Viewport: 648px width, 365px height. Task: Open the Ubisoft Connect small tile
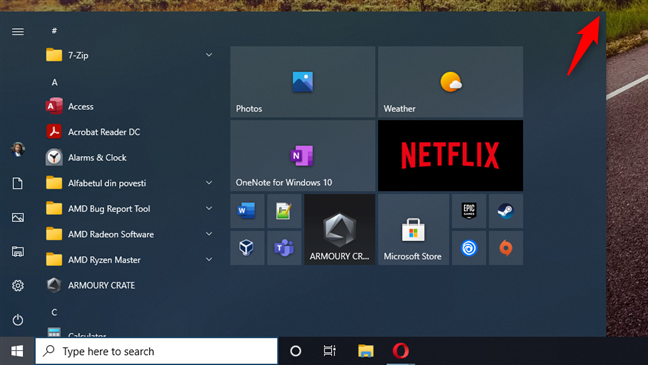coord(469,248)
